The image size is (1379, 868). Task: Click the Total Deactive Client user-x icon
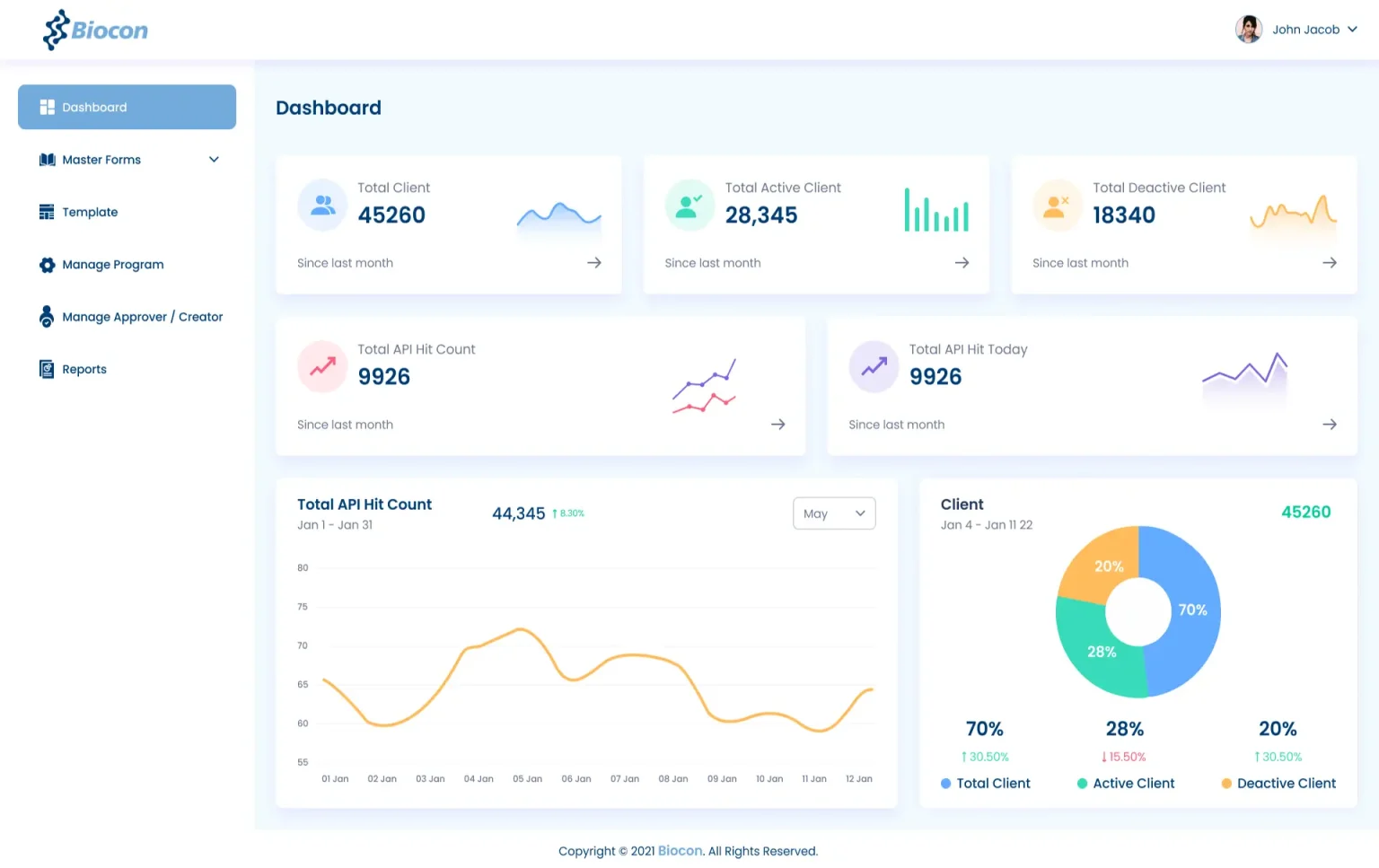tap(1058, 206)
